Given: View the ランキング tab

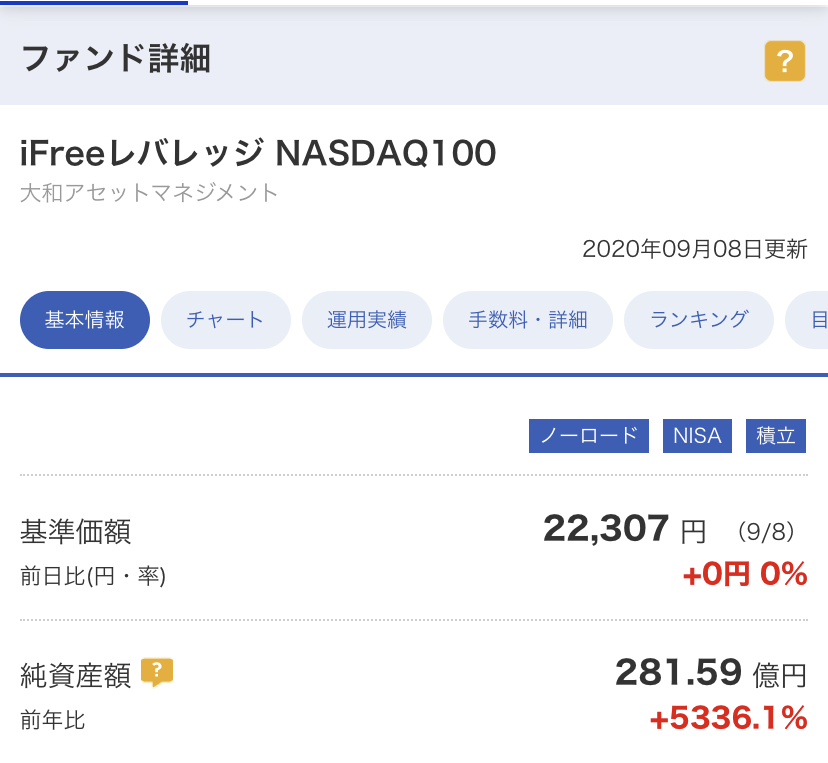Looking at the screenshot, I should point(699,319).
